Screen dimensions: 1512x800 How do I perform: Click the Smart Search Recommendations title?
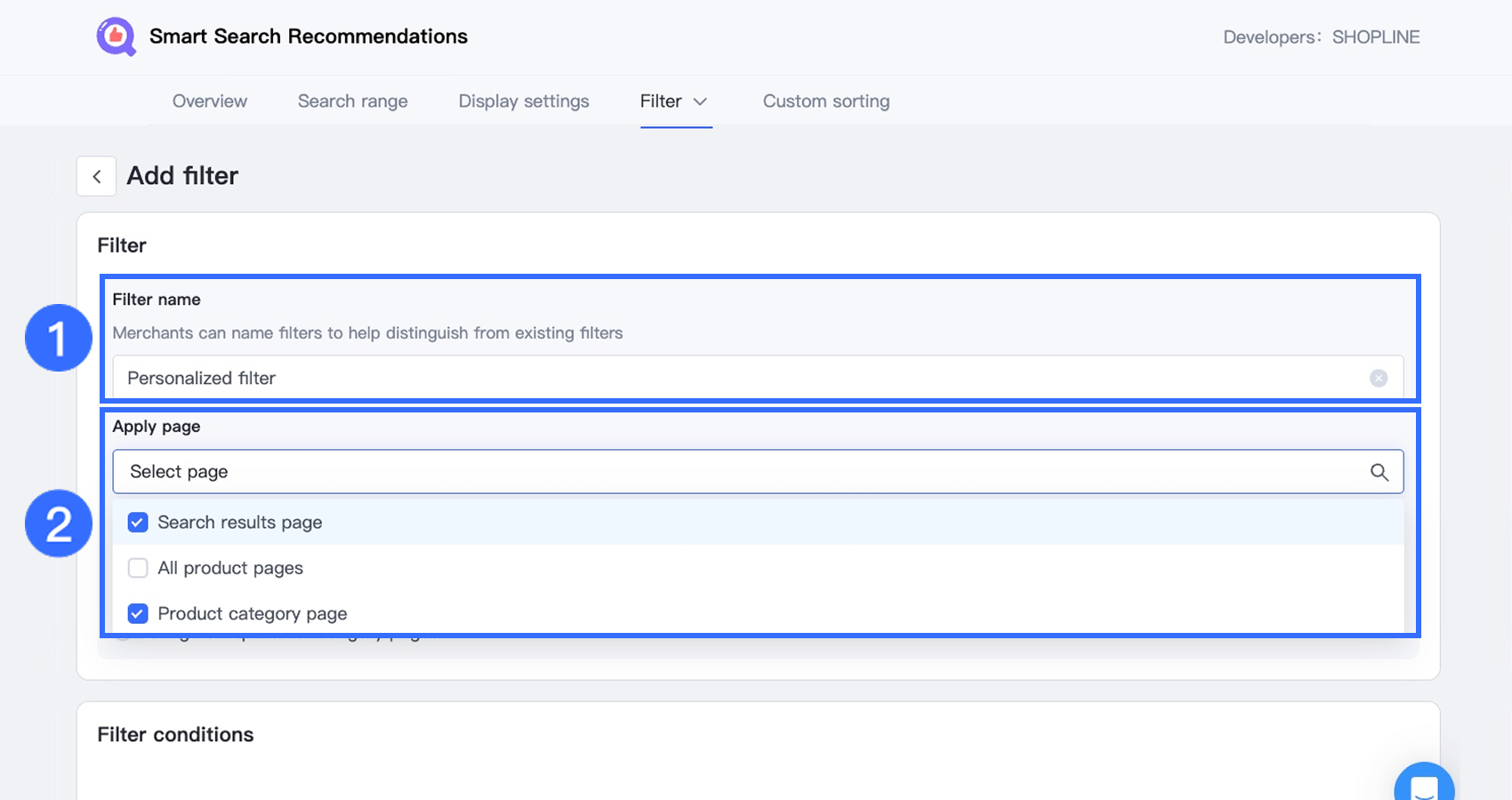(x=308, y=36)
